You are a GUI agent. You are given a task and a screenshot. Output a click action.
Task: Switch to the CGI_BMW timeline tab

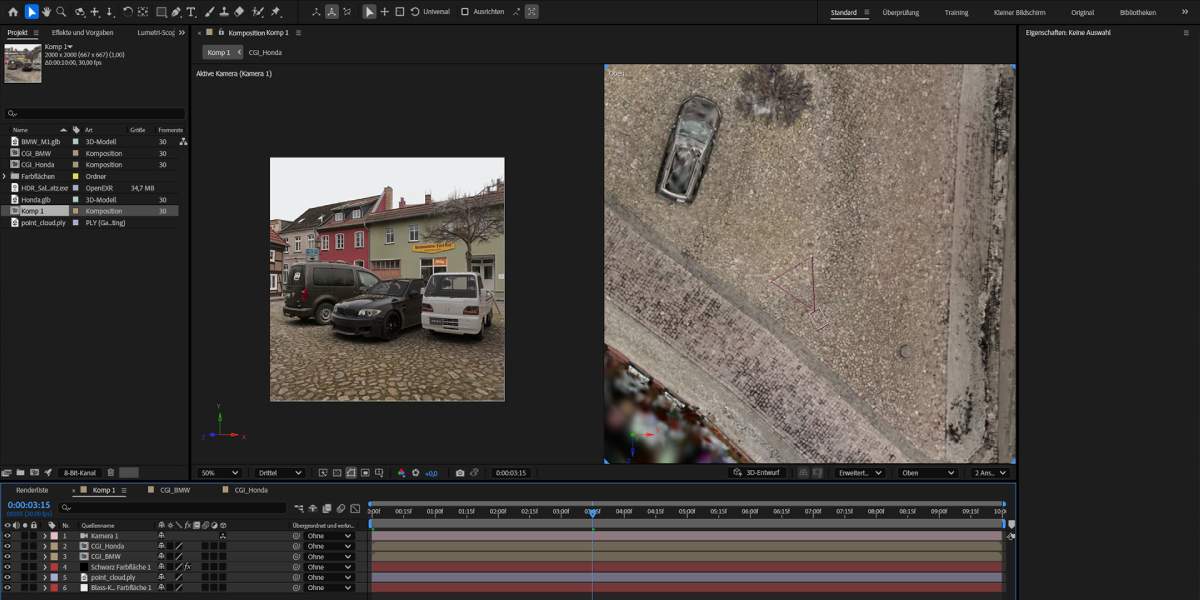coord(174,491)
